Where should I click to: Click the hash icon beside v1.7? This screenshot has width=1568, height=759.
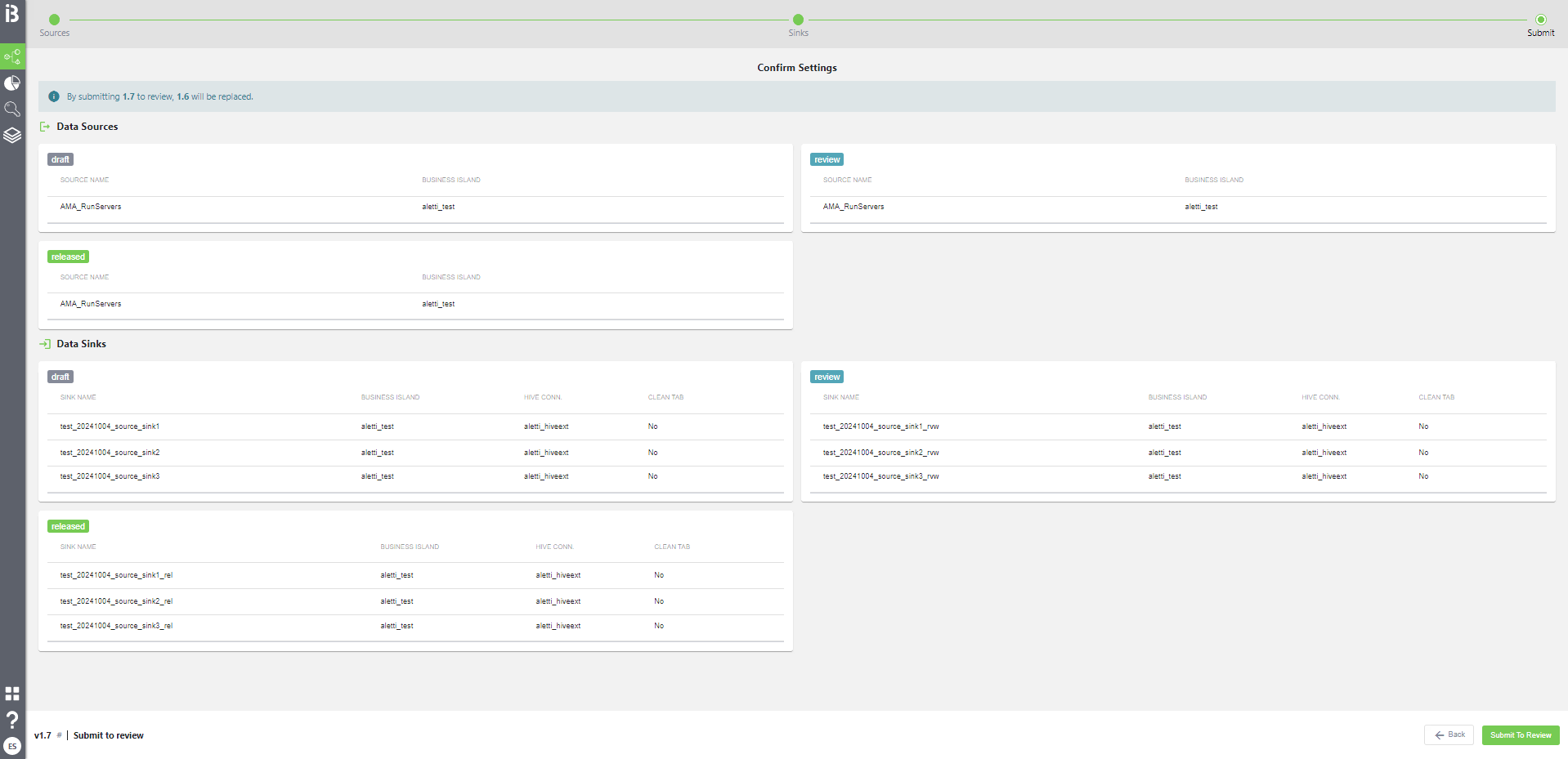click(58, 735)
